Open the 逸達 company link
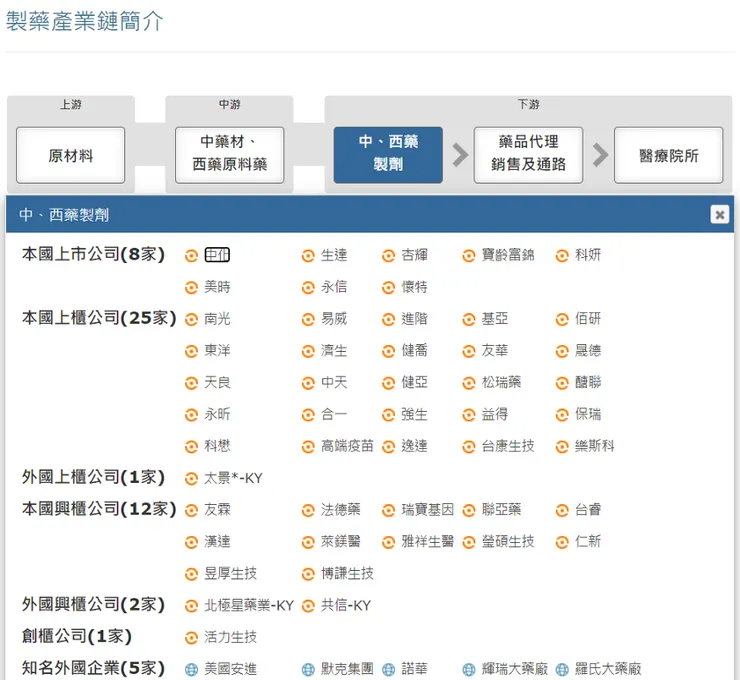This screenshot has width=740, height=680. click(x=414, y=446)
